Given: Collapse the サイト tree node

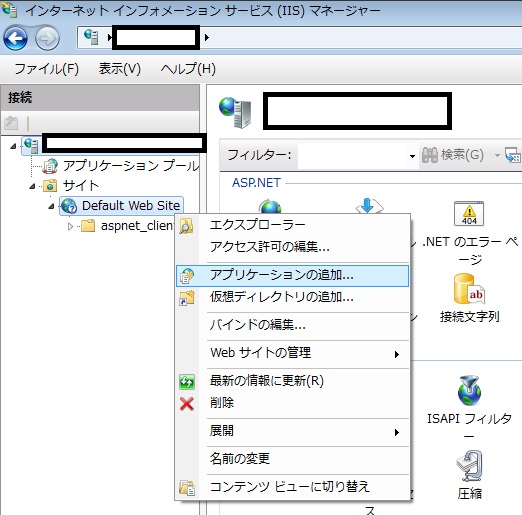Looking at the screenshot, I should [32, 186].
